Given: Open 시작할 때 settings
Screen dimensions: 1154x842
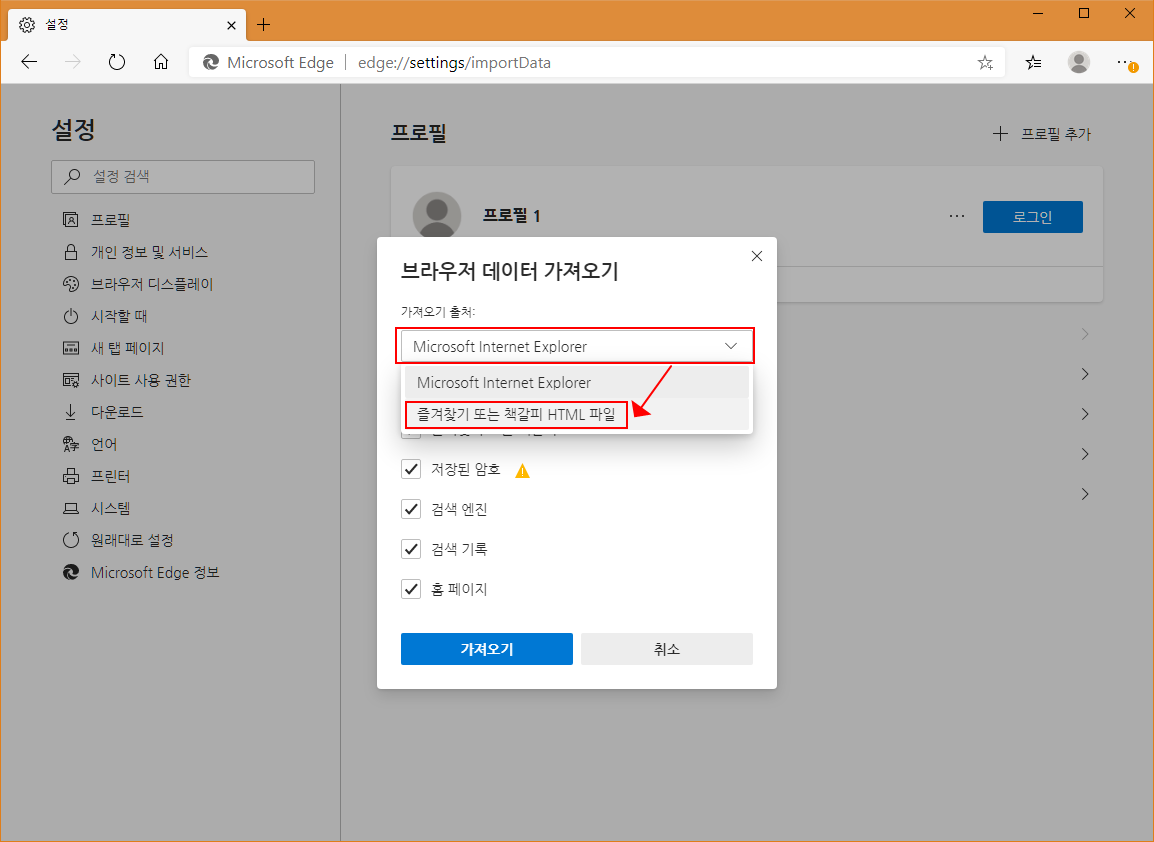Looking at the screenshot, I should (x=119, y=316).
